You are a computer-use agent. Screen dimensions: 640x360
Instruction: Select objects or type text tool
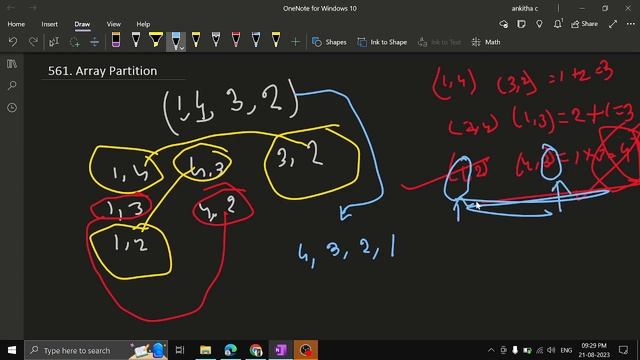[x=54, y=42]
